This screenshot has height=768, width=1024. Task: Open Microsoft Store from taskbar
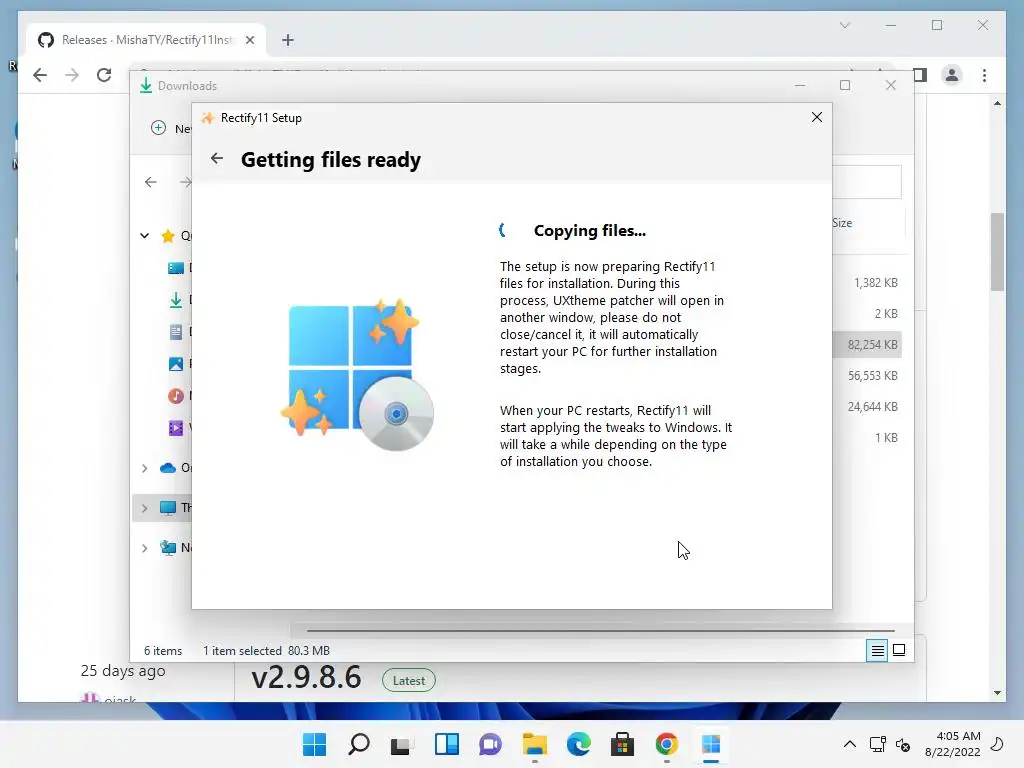pyautogui.click(x=622, y=744)
